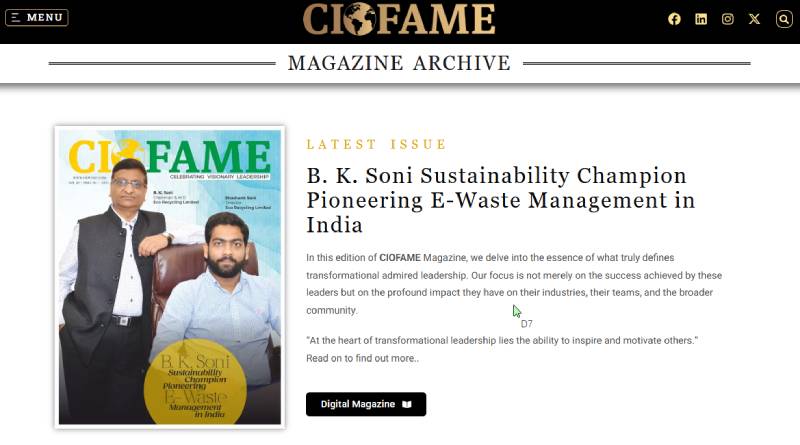Open the B. K. Soni headline link

tap(500, 198)
